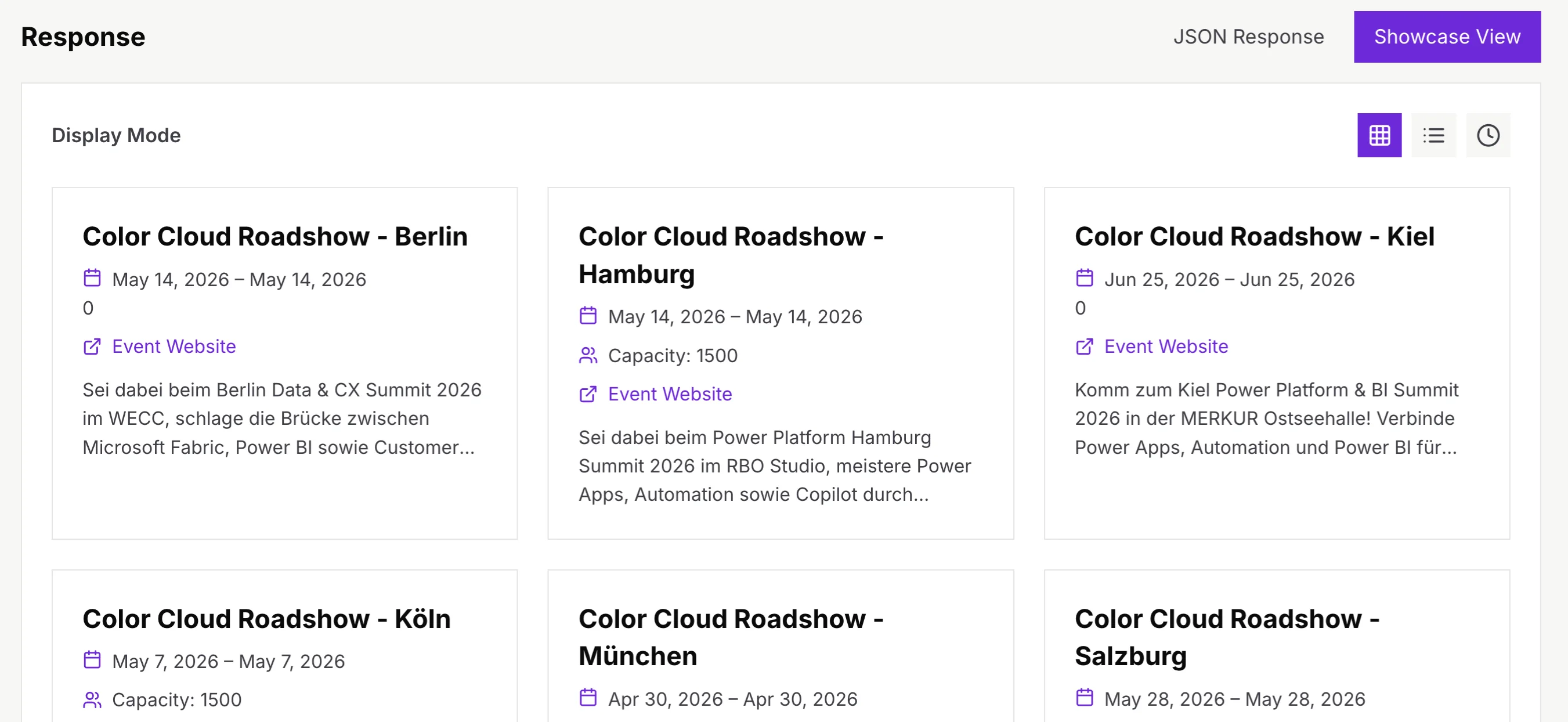
Task: Click the 0 value in Berlin card
Action: tap(88, 308)
